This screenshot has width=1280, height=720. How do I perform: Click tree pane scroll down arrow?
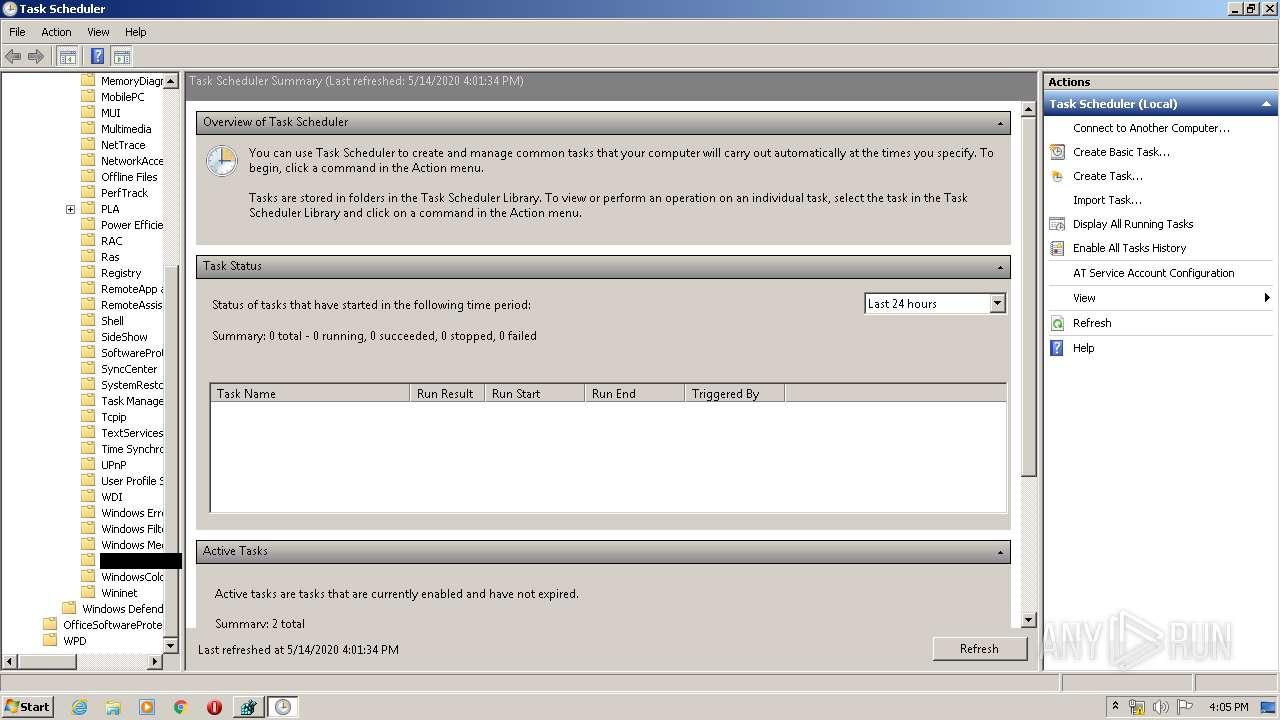coord(170,646)
